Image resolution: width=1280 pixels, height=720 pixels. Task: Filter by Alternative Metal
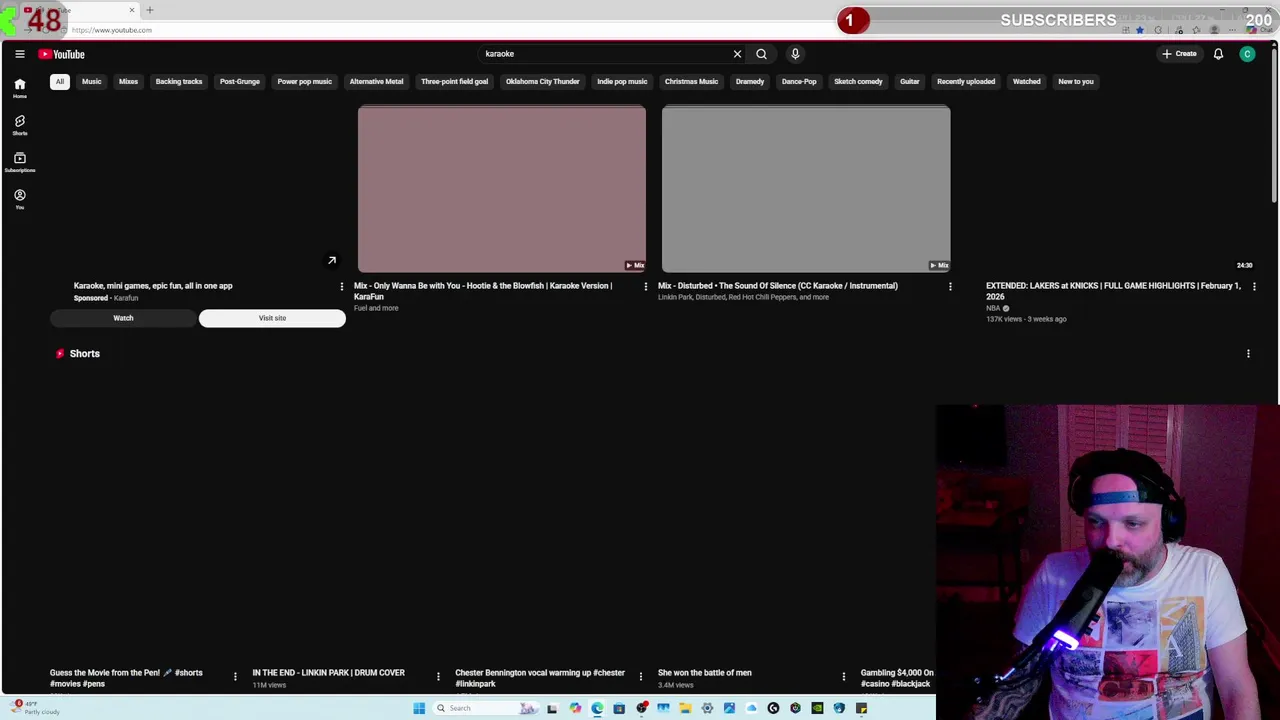(376, 82)
